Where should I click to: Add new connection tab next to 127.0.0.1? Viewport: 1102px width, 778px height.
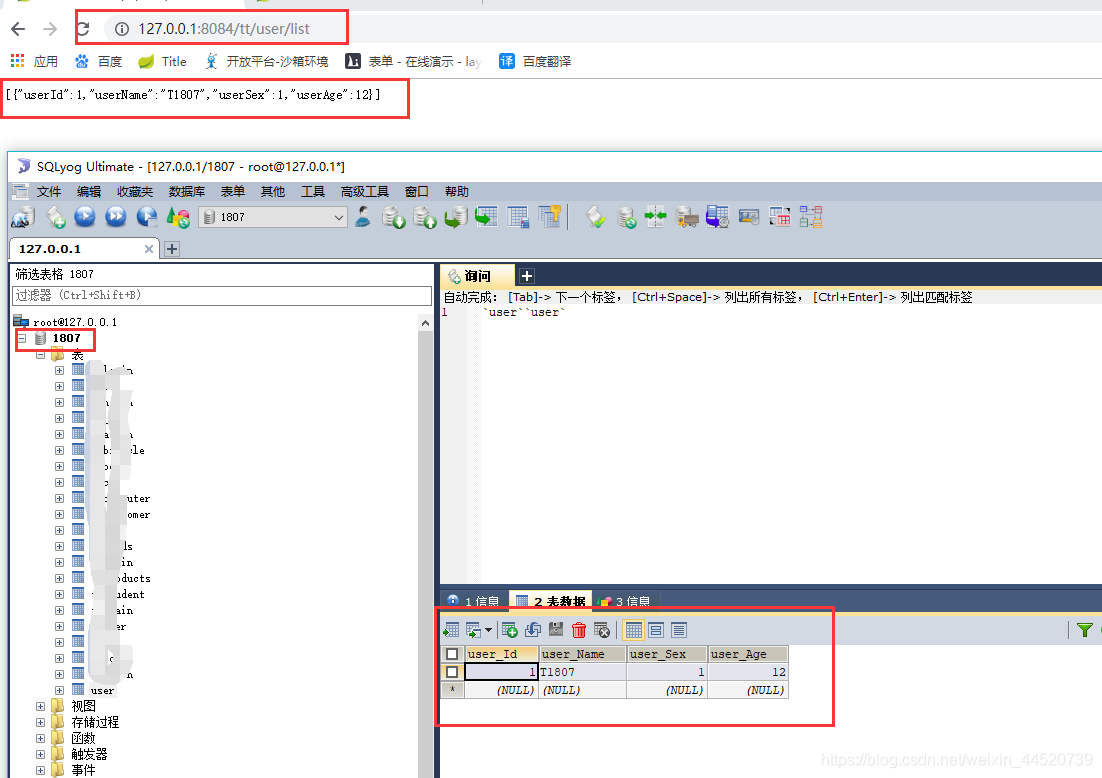pos(172,249)
